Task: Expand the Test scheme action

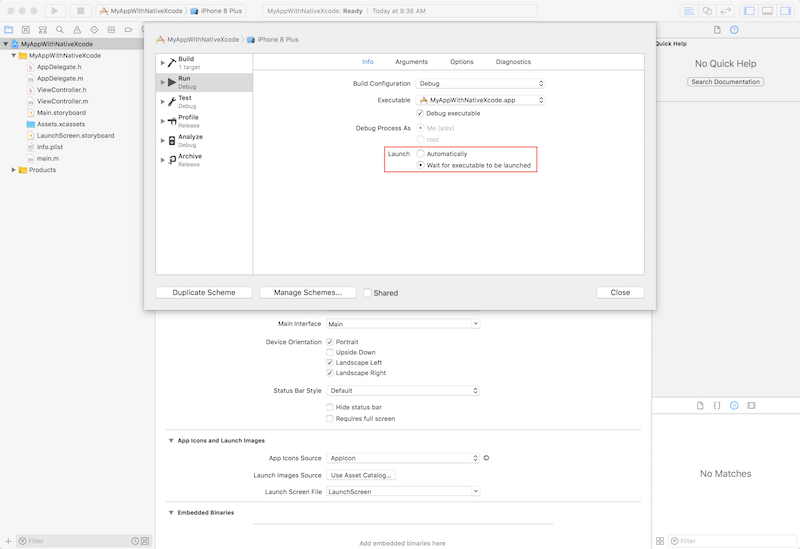Action: pyautogui.click(x=163, y=102)
